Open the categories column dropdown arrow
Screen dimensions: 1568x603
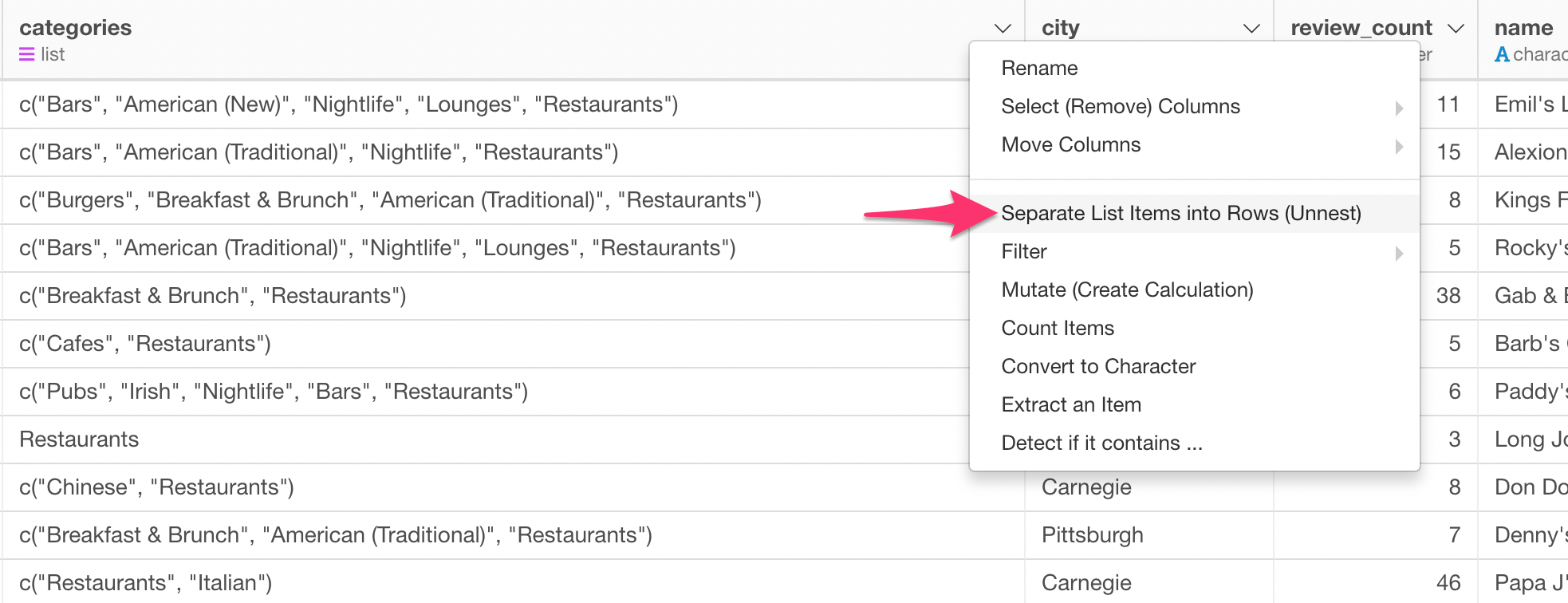pos(1003,29)
